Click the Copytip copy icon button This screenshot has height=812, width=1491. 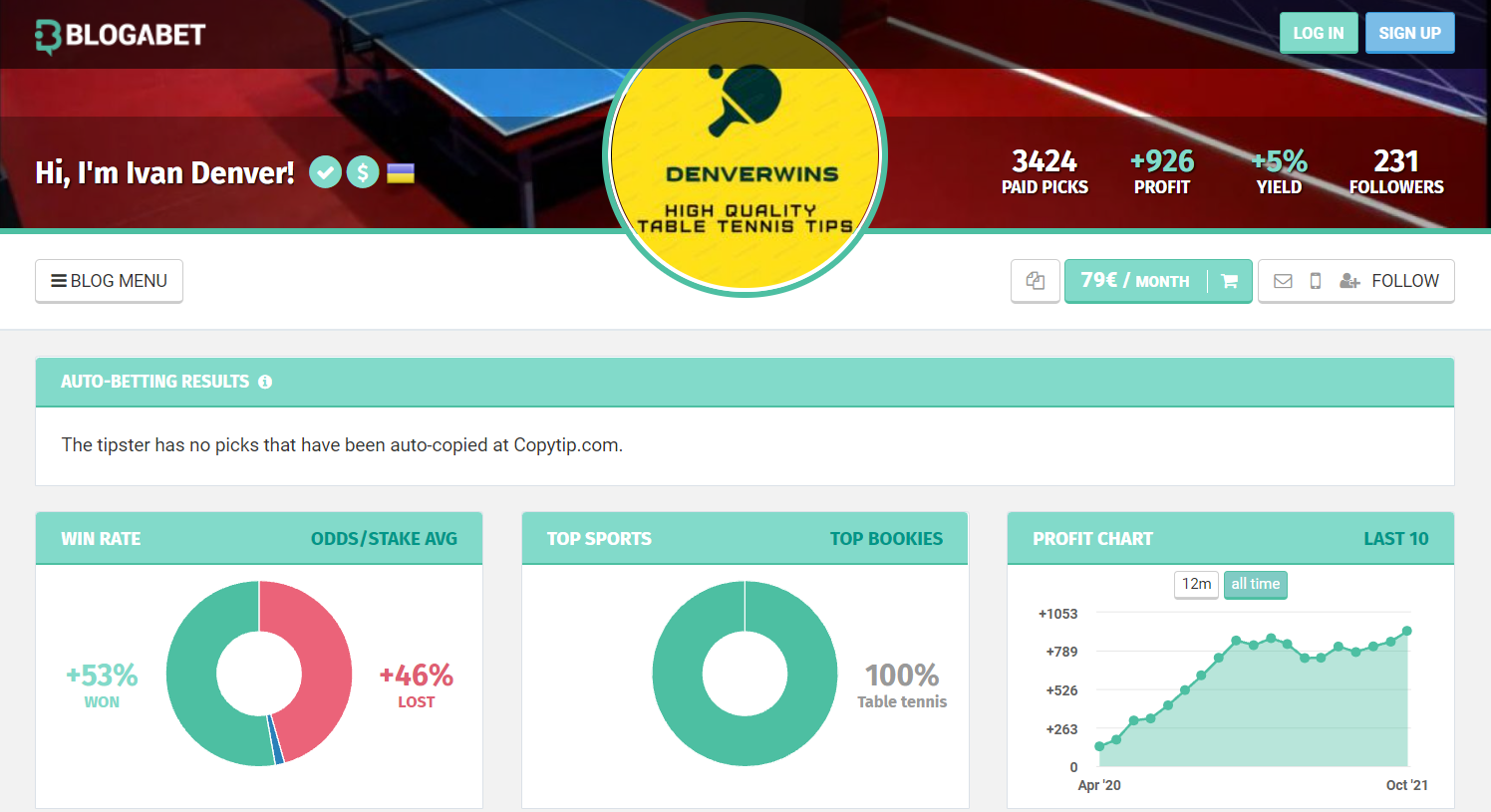coord(1036,281)
